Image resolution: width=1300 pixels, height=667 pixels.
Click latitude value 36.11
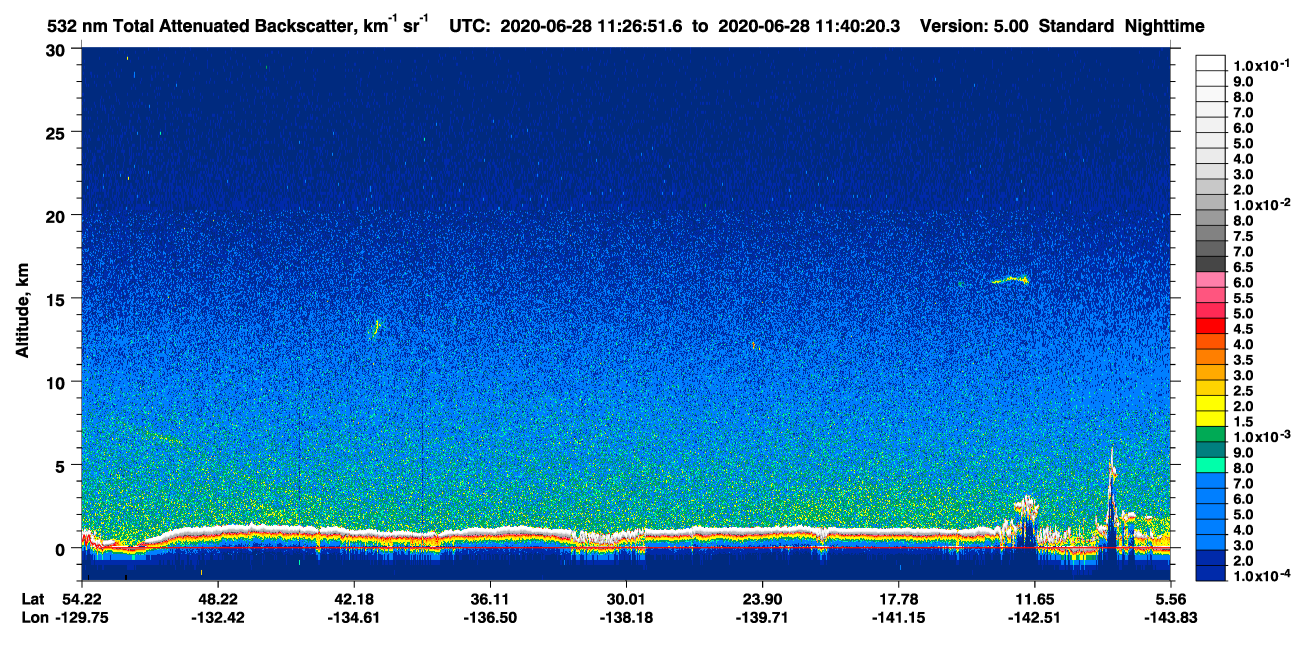coord(490,599)
